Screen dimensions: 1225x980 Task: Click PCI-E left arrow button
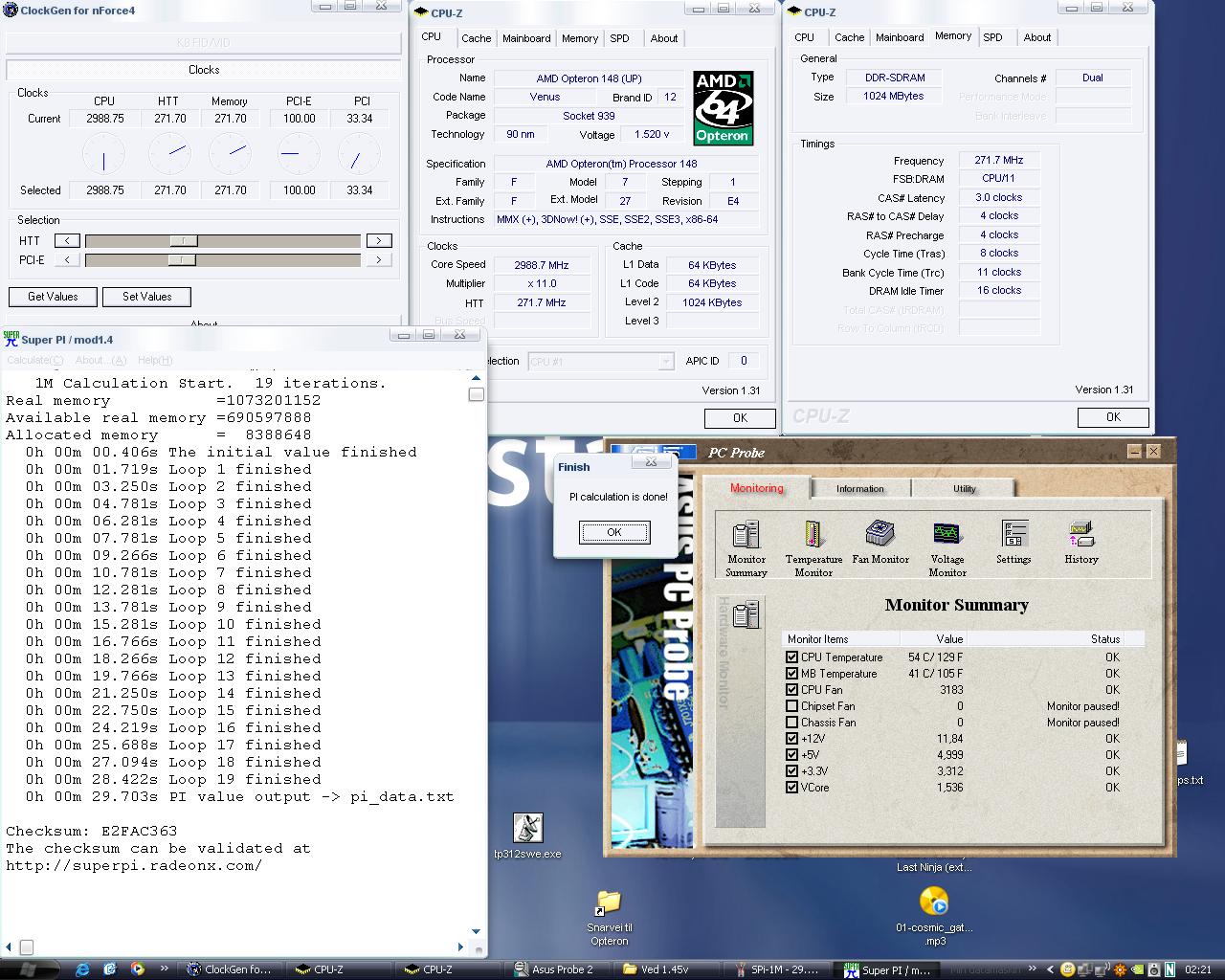pyautogui.click(x=67, y=259)
